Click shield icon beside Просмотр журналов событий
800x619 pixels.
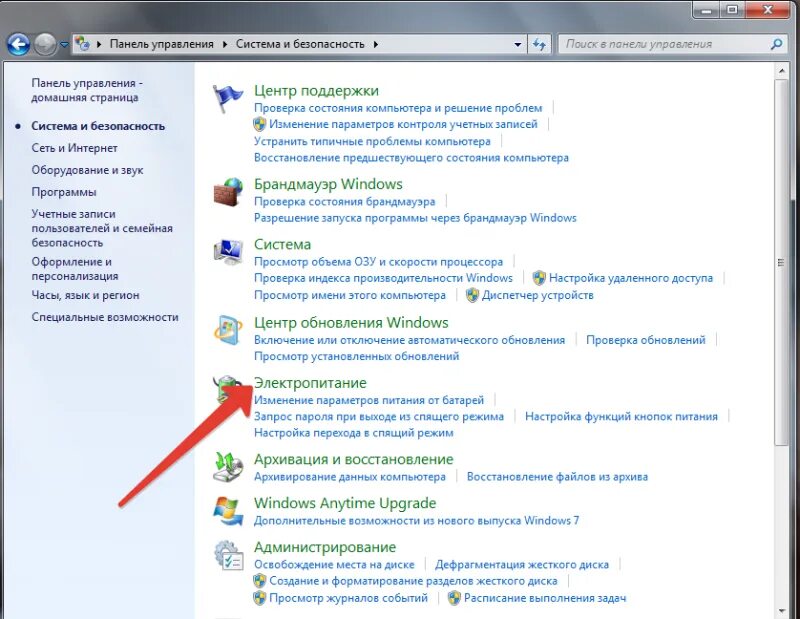click(x=260, y=598)
